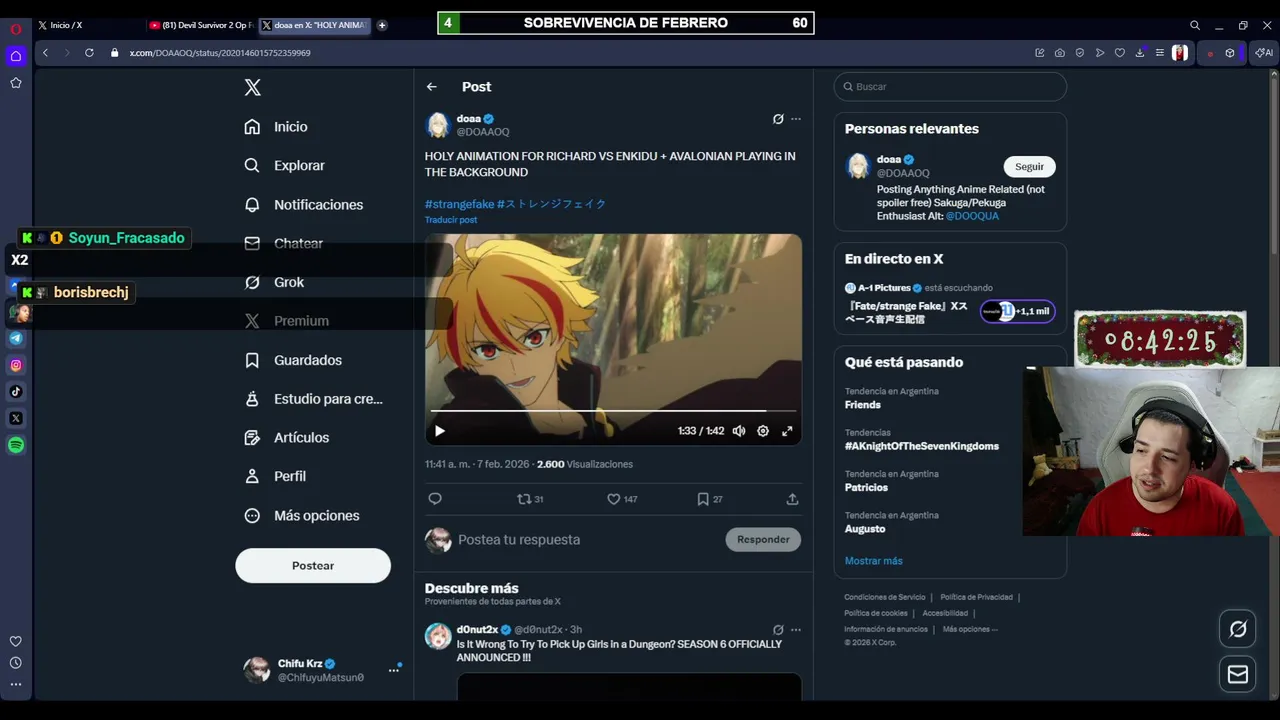Open Friends trending topic

862,405
